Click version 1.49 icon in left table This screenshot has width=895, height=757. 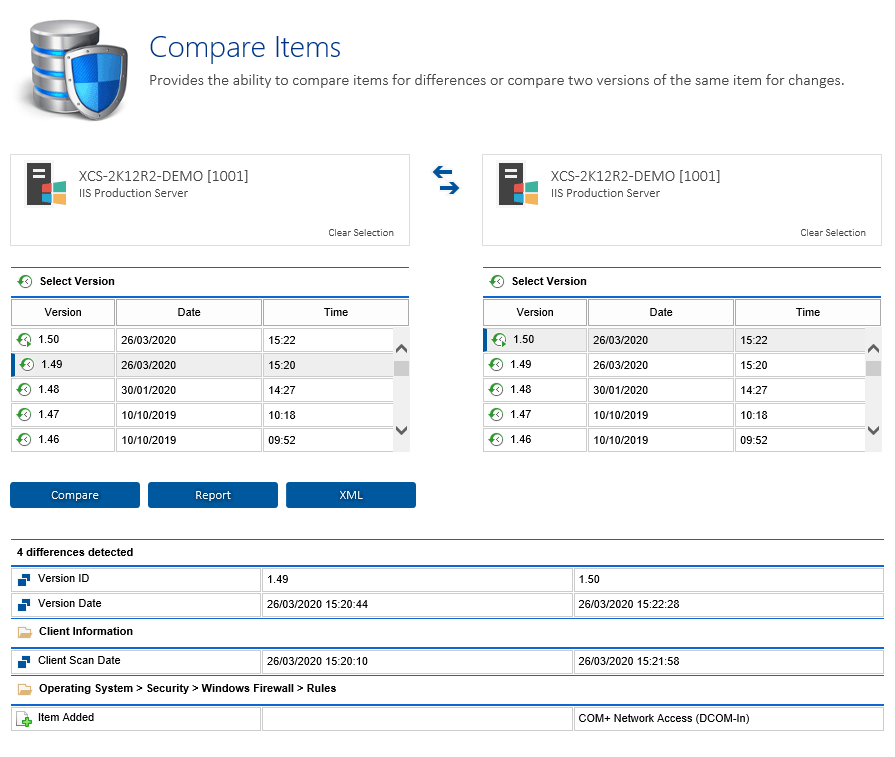point(27,365)
